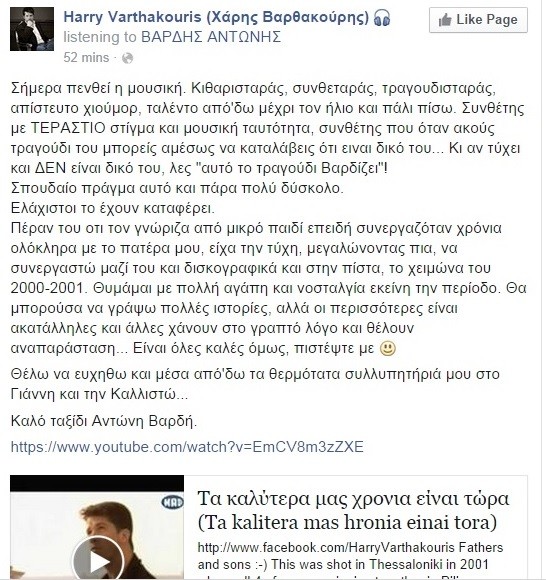546x580 pixels.
Task: Click the public globe privacy icon
Action: coord(128,58)
